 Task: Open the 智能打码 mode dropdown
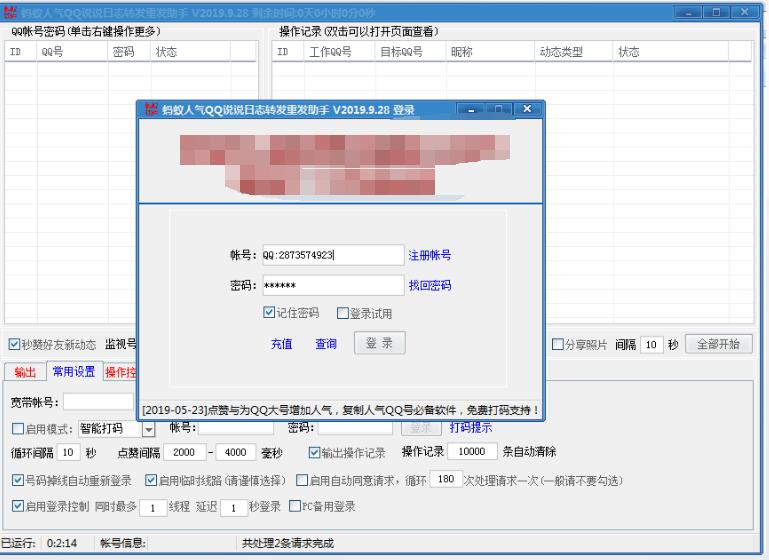click(148, 430)
